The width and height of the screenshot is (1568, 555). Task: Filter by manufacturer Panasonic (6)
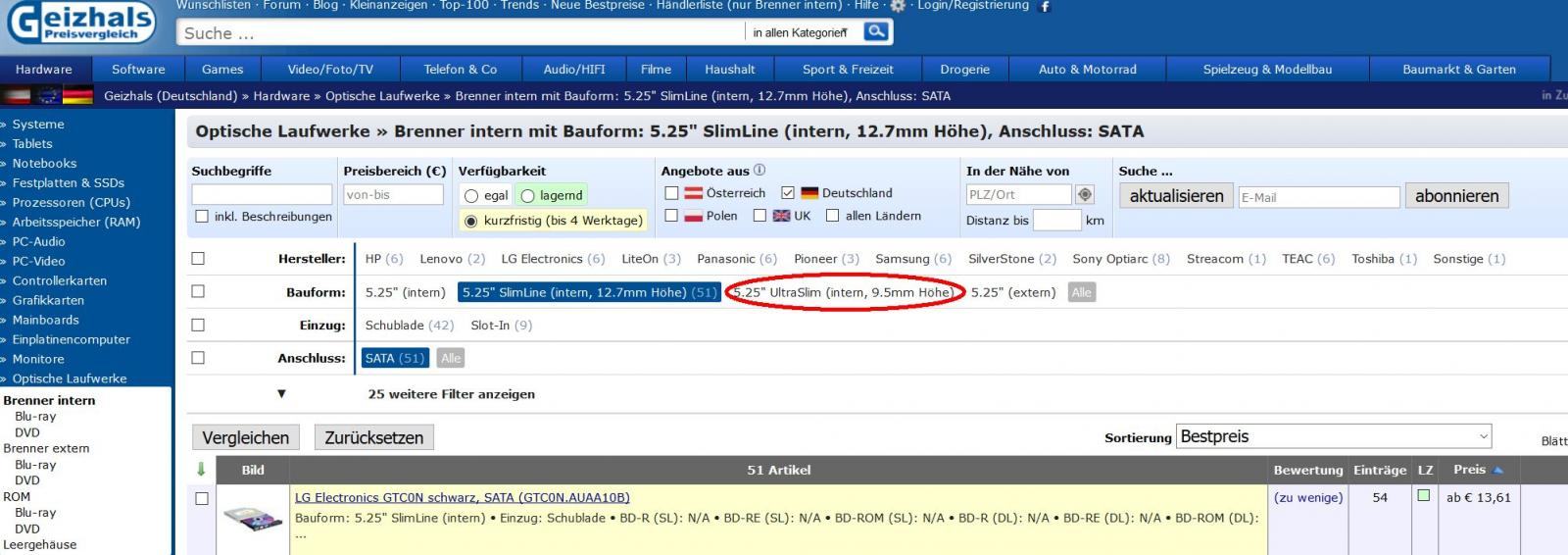pos(736,259)
